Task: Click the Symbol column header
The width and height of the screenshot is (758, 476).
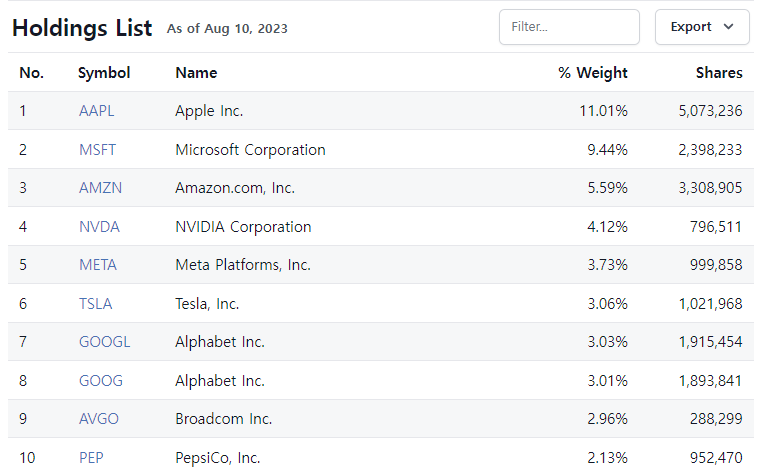Action: [x=104, y=73]
